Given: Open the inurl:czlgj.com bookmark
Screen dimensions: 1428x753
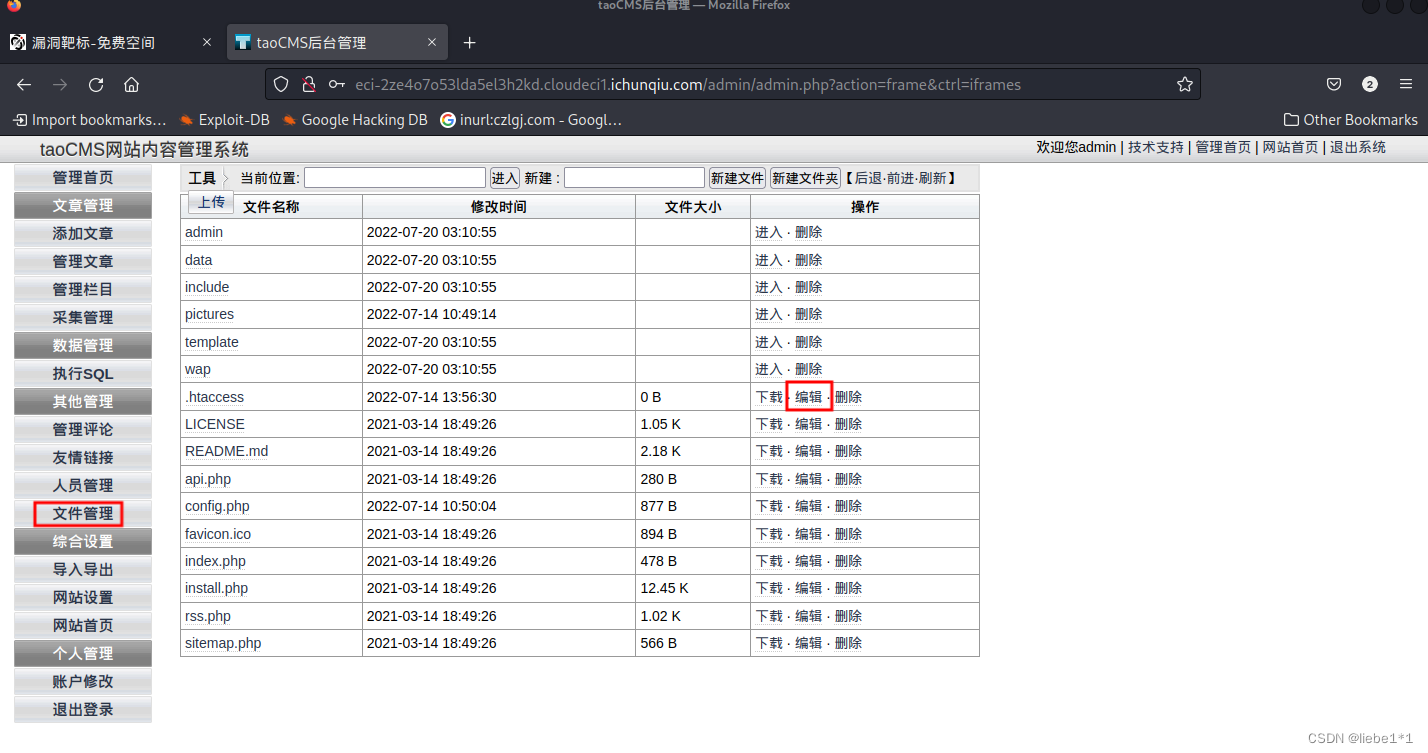Looking at the screenshot, I should 531,120.
